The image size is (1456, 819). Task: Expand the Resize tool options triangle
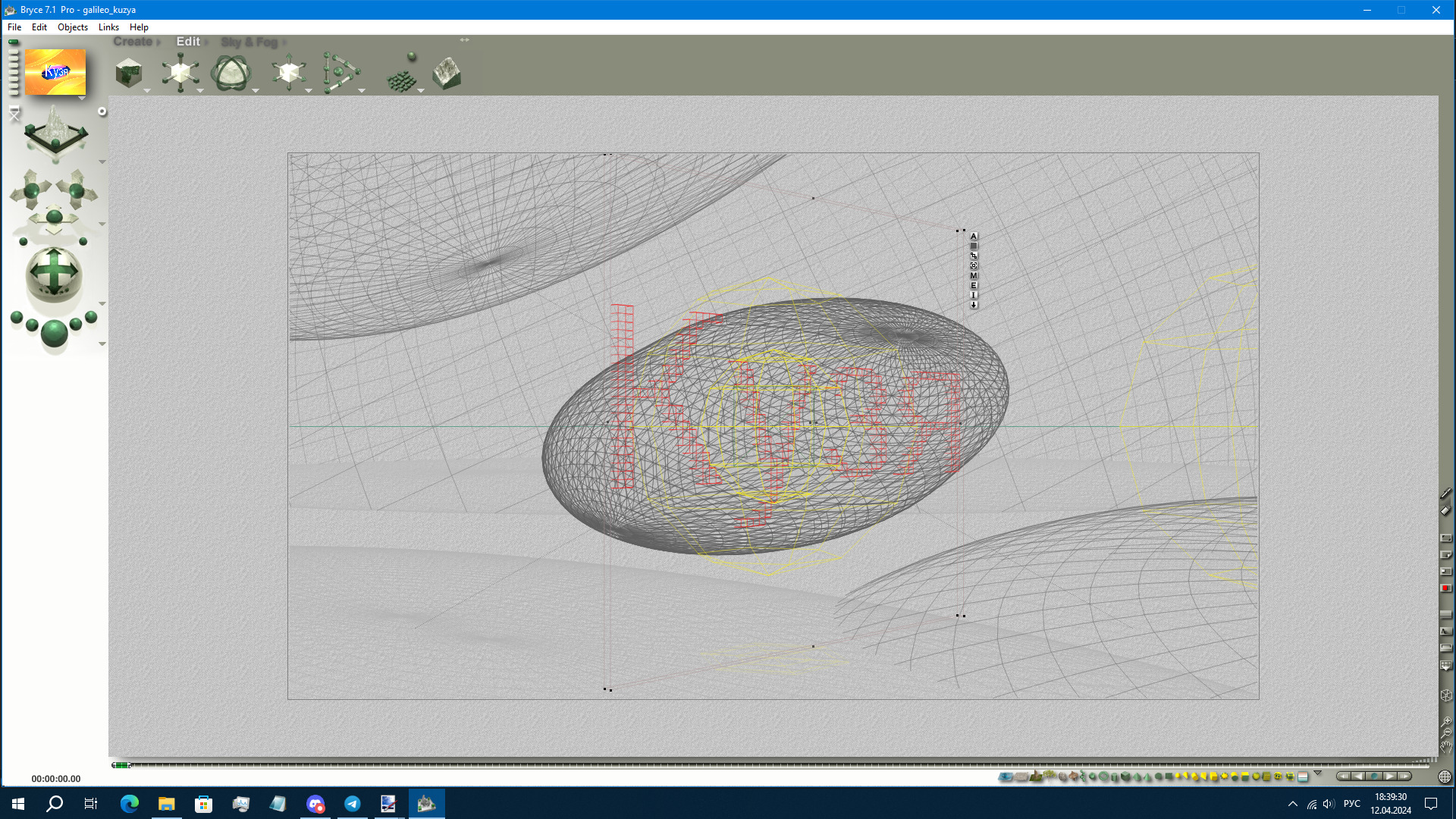coord(200,91)
